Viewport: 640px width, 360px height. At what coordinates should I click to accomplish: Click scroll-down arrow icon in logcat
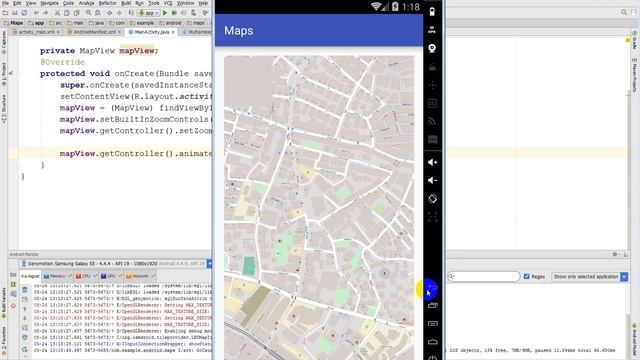point(25,318)
